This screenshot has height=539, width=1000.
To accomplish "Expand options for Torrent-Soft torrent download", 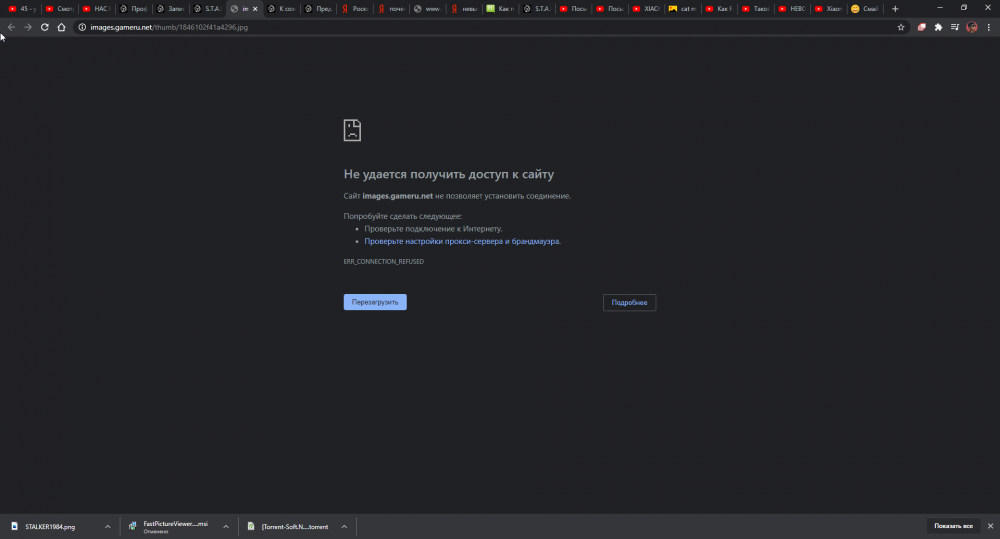I will pos(344,526).
